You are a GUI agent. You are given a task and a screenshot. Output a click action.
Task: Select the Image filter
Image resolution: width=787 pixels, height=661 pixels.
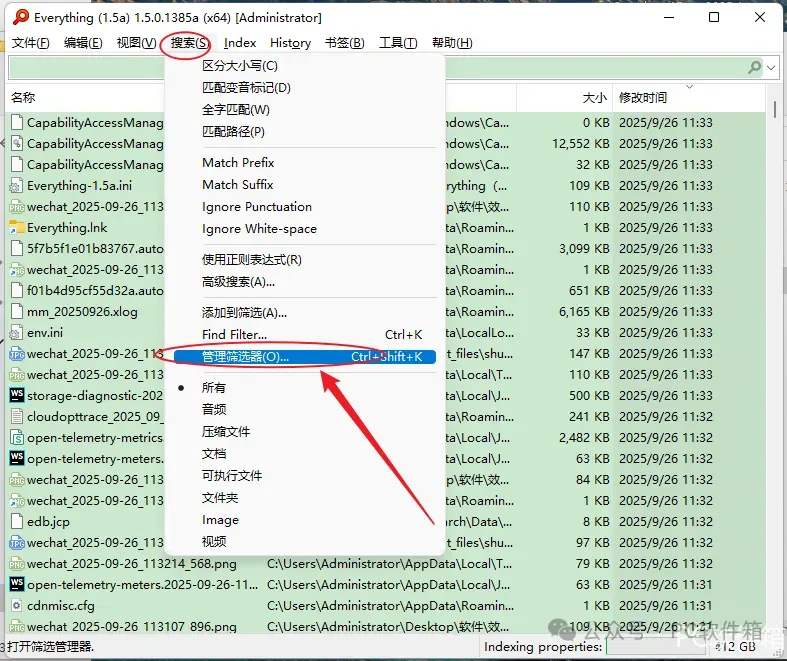coord(305,520)
